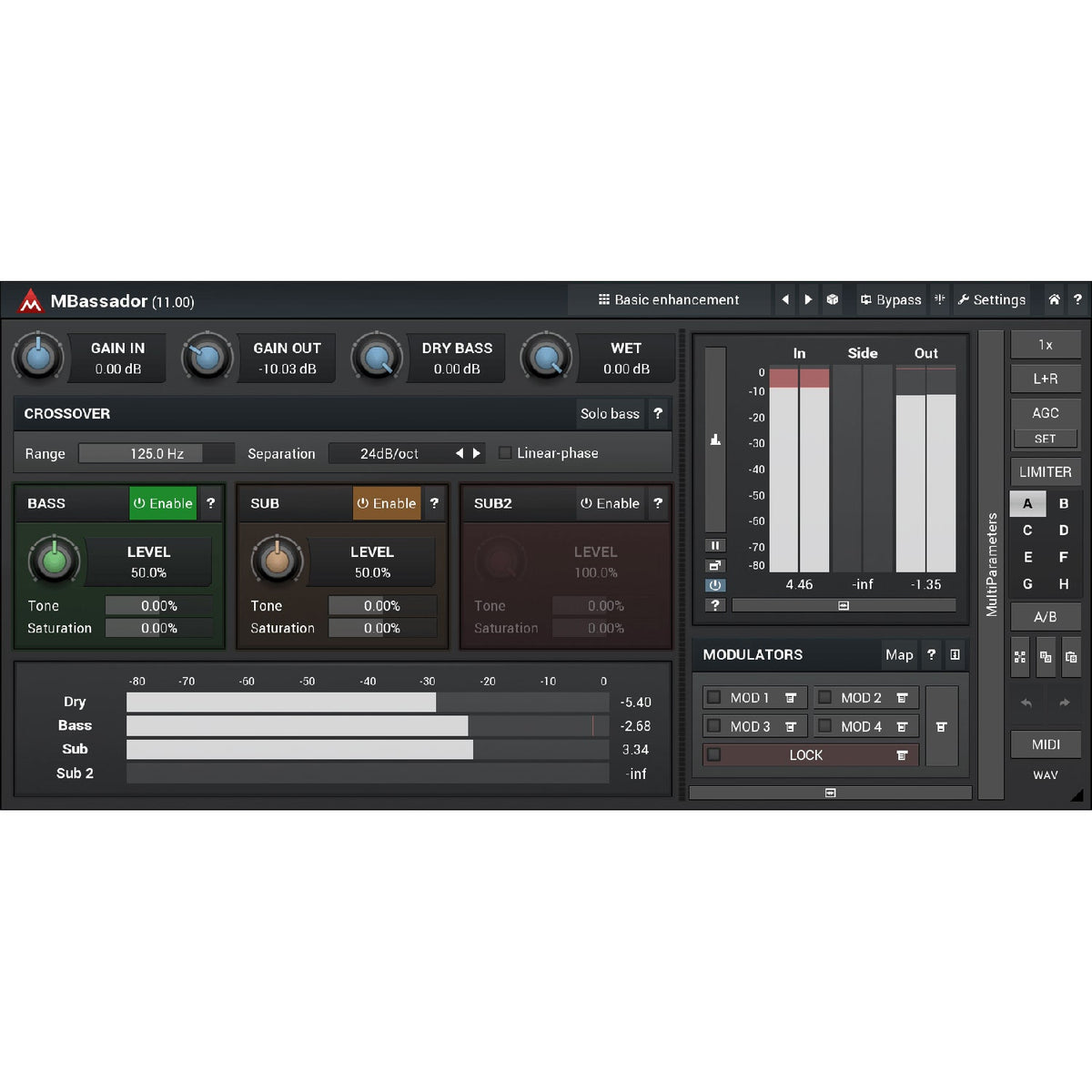Open the MOD 3 settings icon
The image size is (1092, 1092).
pos(791,727)
